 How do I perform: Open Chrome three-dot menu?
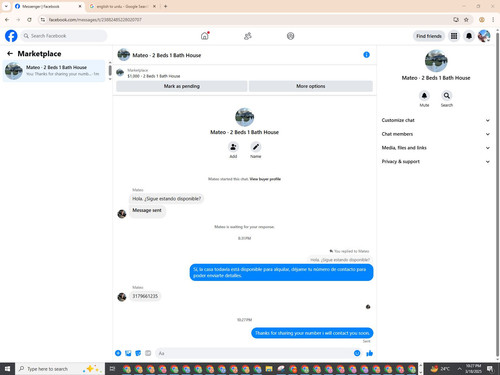493,20
